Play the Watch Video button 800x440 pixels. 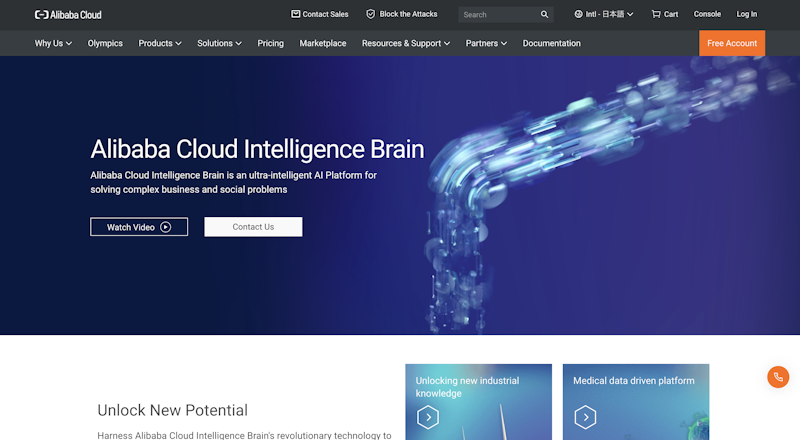pos(139,227)
